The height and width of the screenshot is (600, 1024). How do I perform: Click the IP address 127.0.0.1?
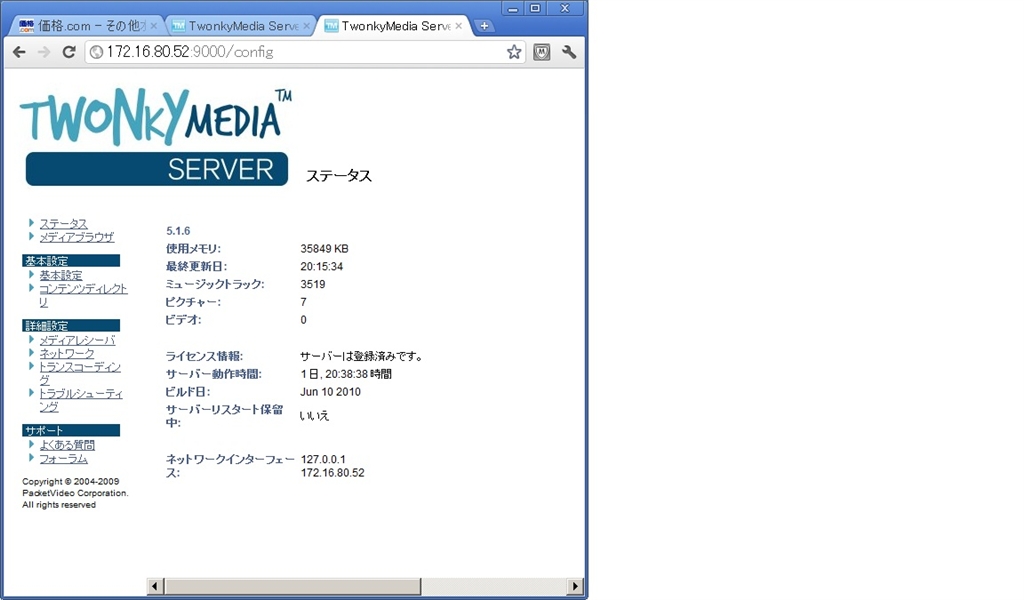point(323,460)
